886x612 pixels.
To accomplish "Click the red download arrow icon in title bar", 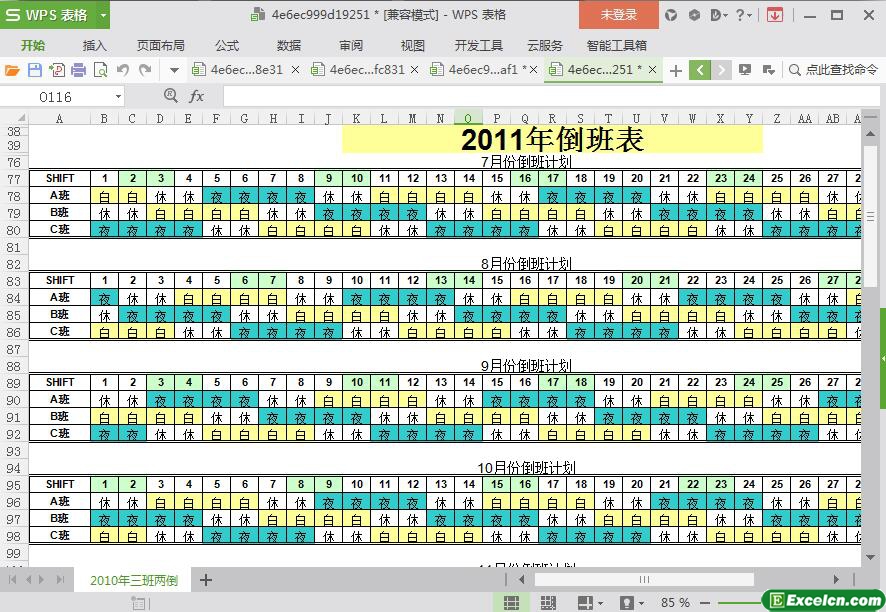I will click(775, 15).
